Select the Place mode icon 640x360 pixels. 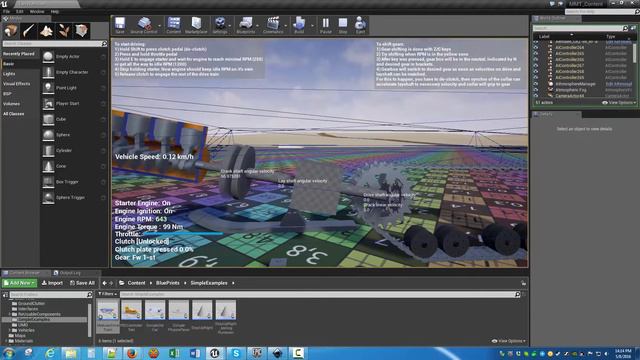tap(11, 31)
